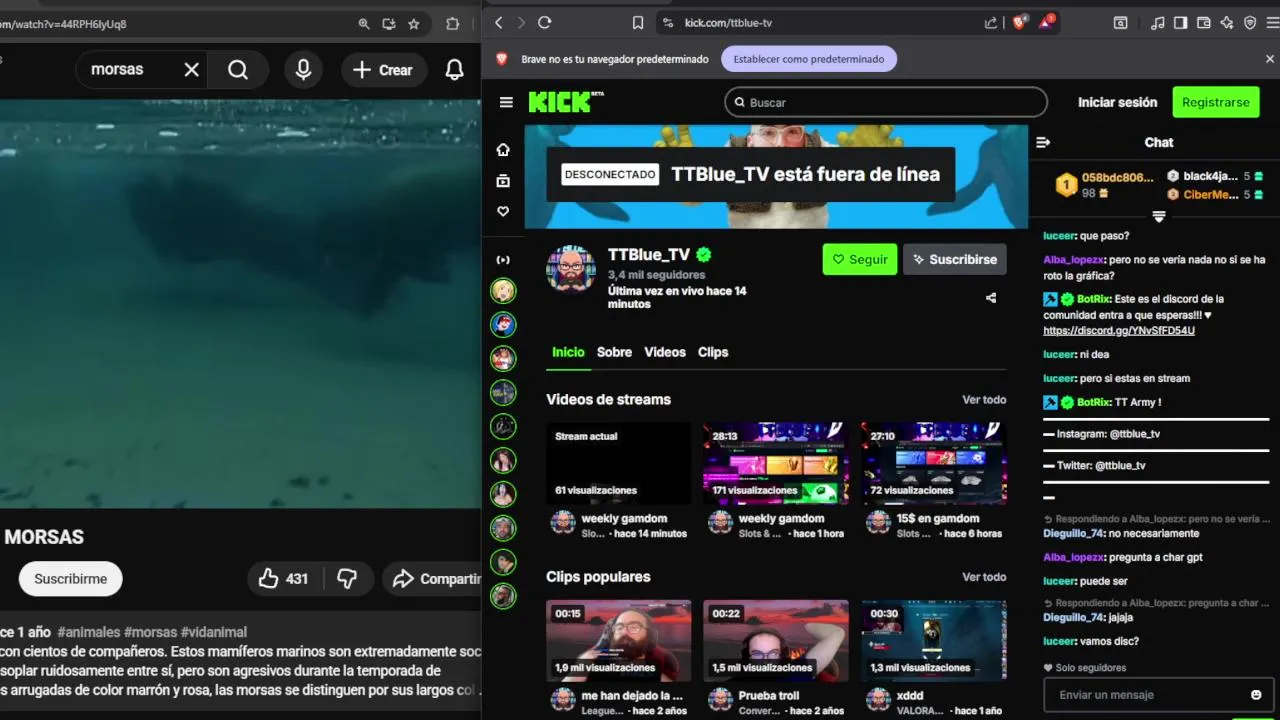Image resolution: width=1280 pixels, height=720 pixels.
Task: Play 'me han dejado la...' 00:15 clip
Action: [x=619, y=641]
